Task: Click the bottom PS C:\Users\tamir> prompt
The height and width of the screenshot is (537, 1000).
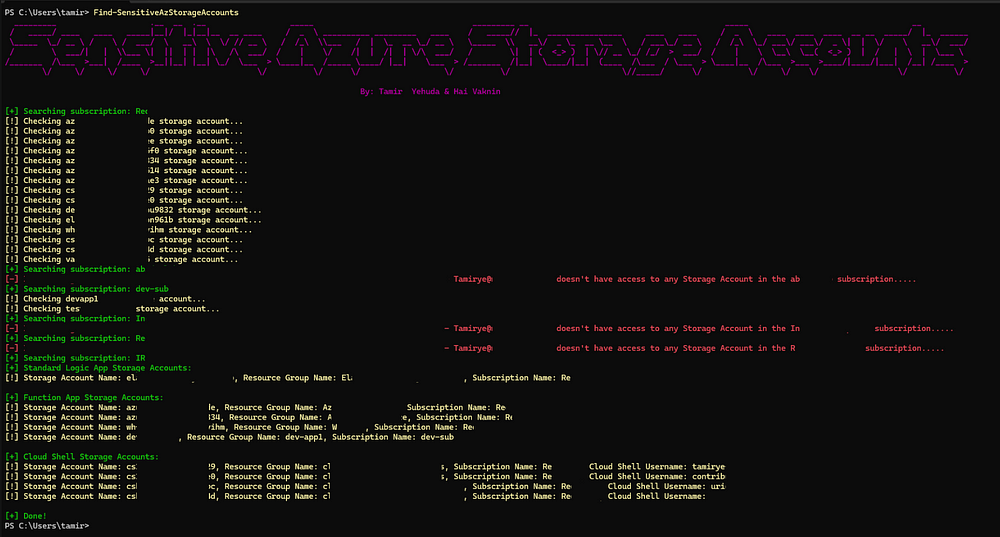Action: click(45, 525)
